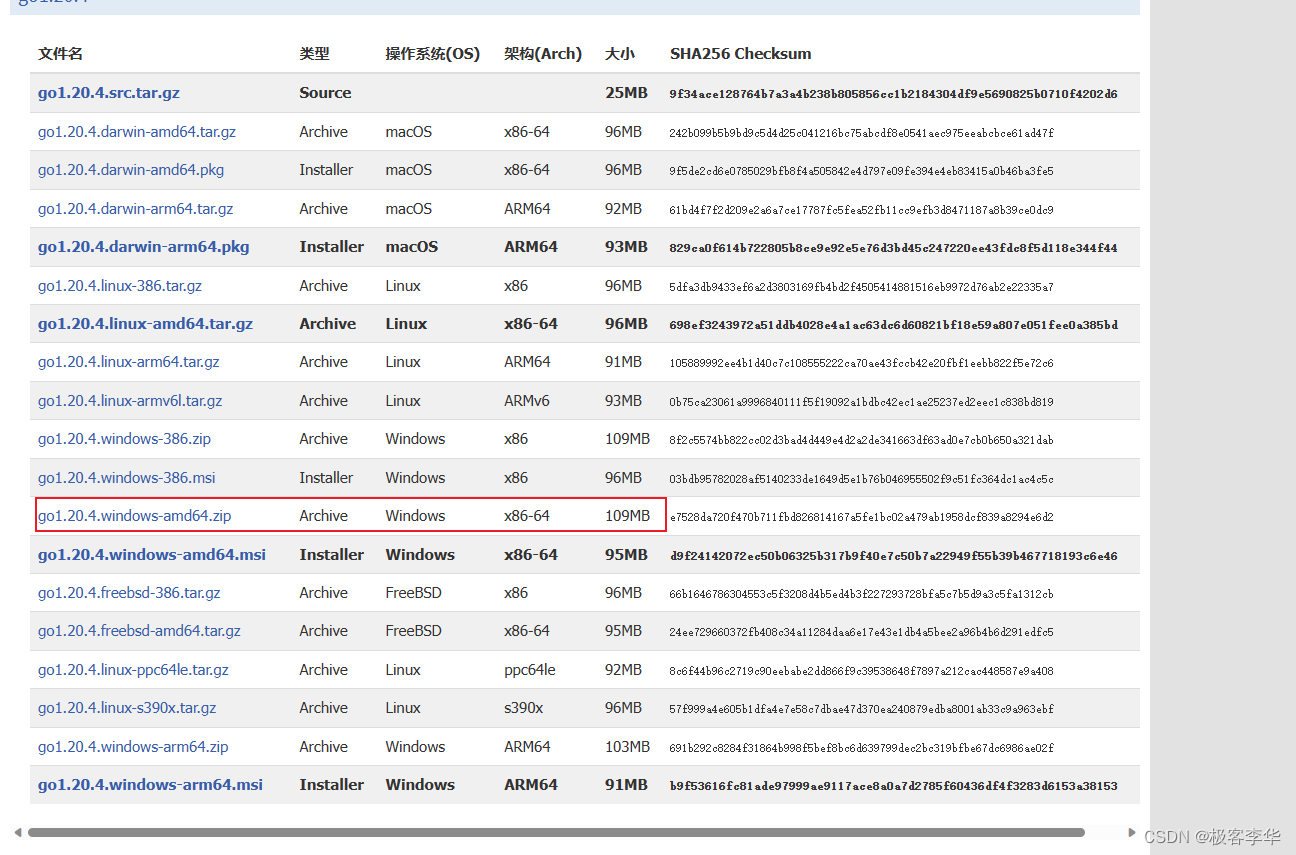This screenshot has width=1296, height=855.
Task: Click 91MB size in windows-arm64.msi row
Action: (626, 785)
